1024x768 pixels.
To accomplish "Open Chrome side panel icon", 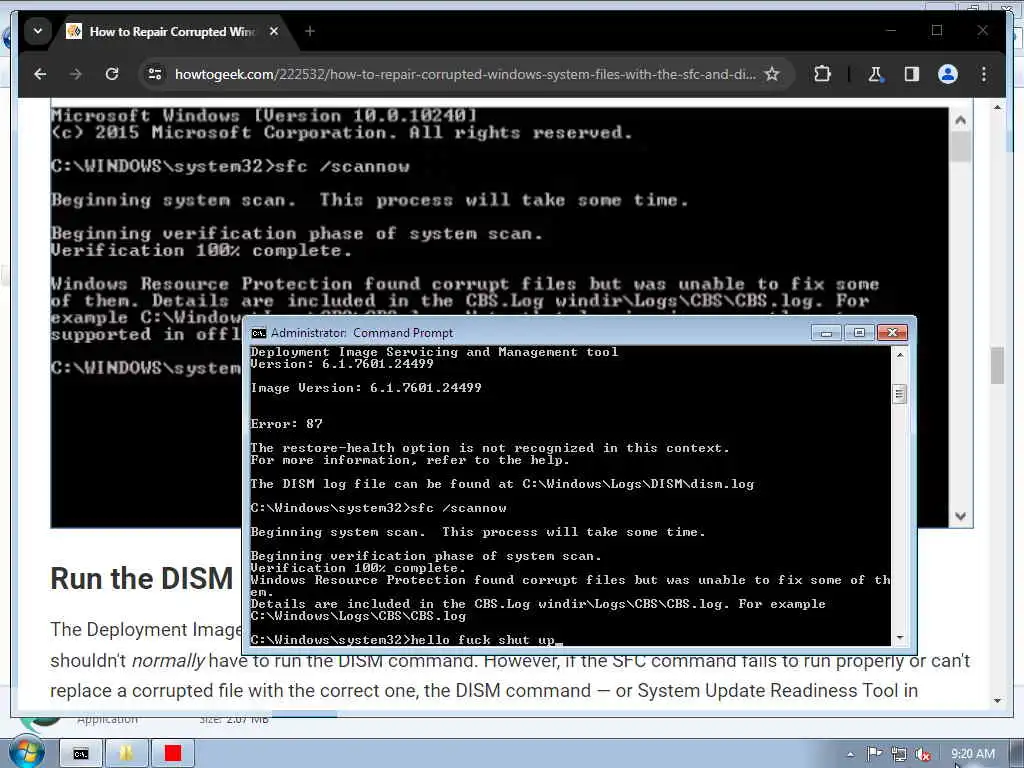I will click(912, 74).
